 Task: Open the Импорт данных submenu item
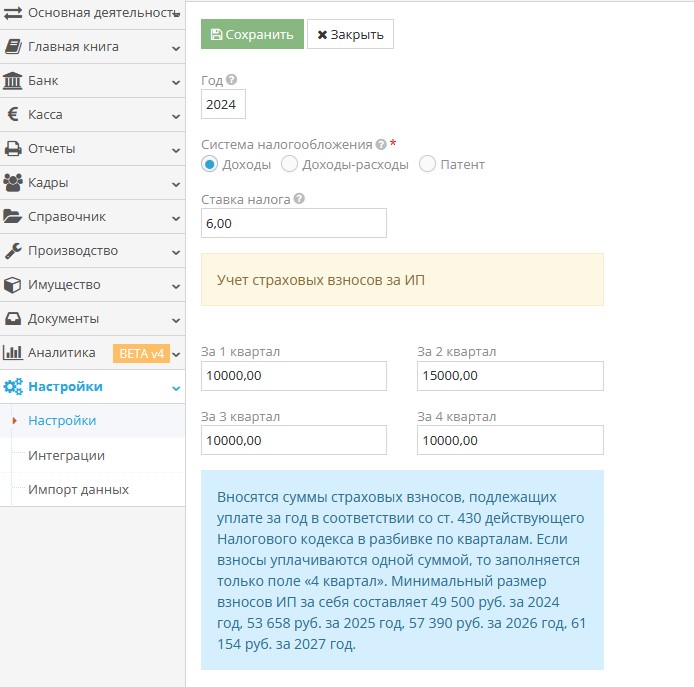[78, 489]
